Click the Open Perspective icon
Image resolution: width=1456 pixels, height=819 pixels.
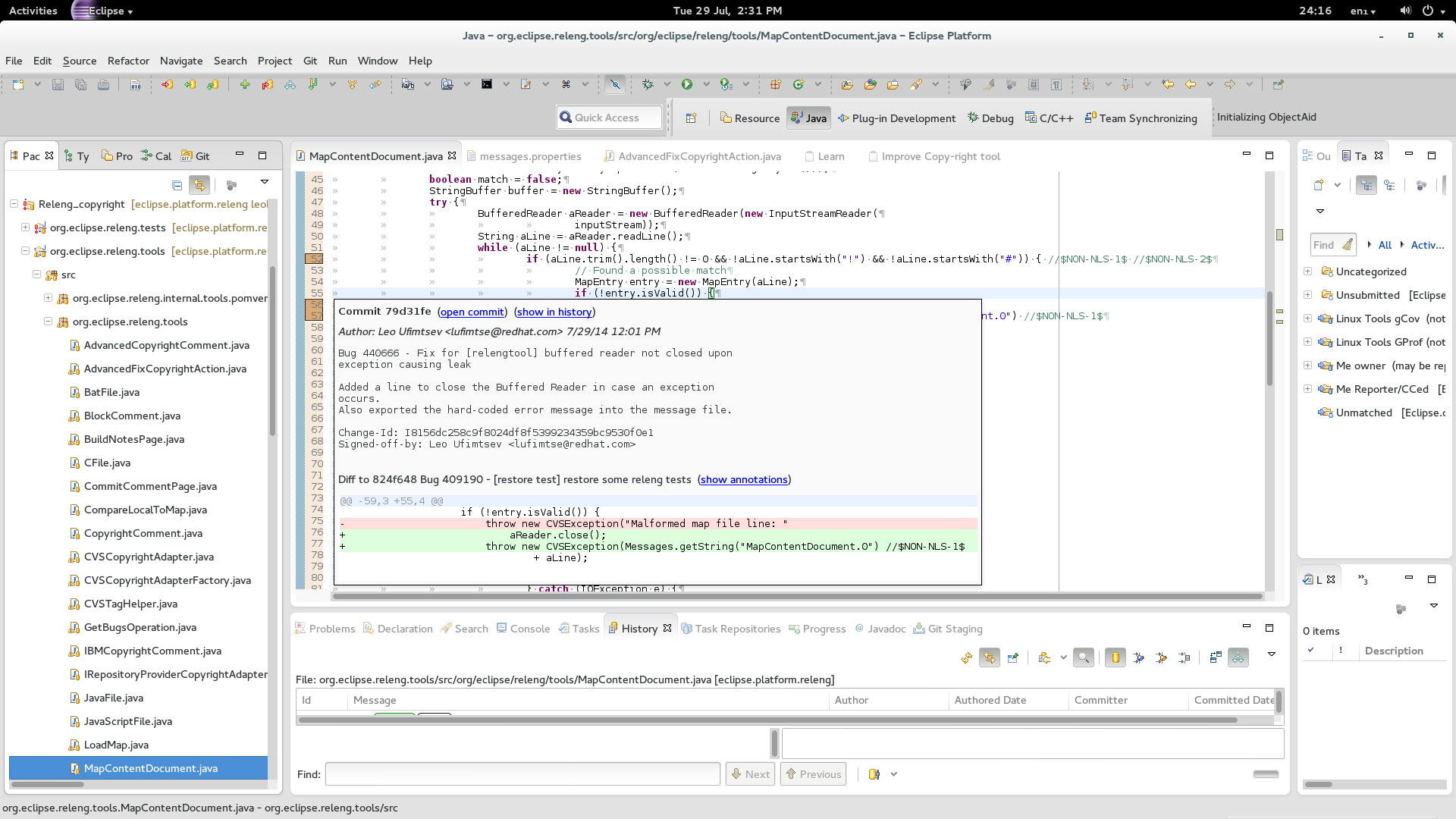[691, 118]
